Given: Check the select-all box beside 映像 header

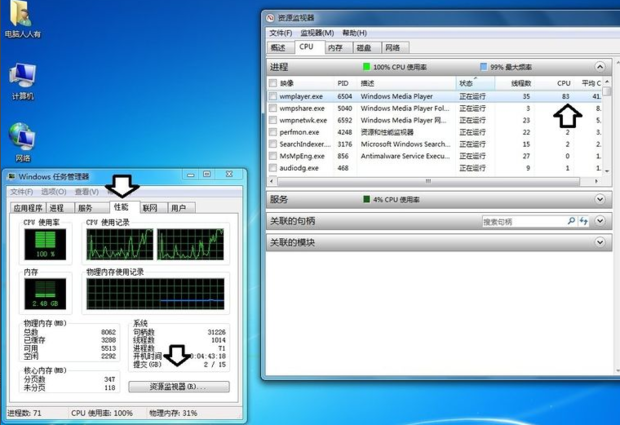Looking at the screenshot, I should [272, 83].
